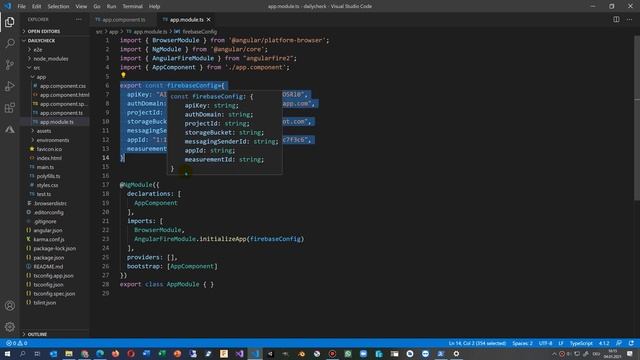640x360 pixels.
Task: Open the Angular extension icon in activity bar
Action: click(10, 129)
